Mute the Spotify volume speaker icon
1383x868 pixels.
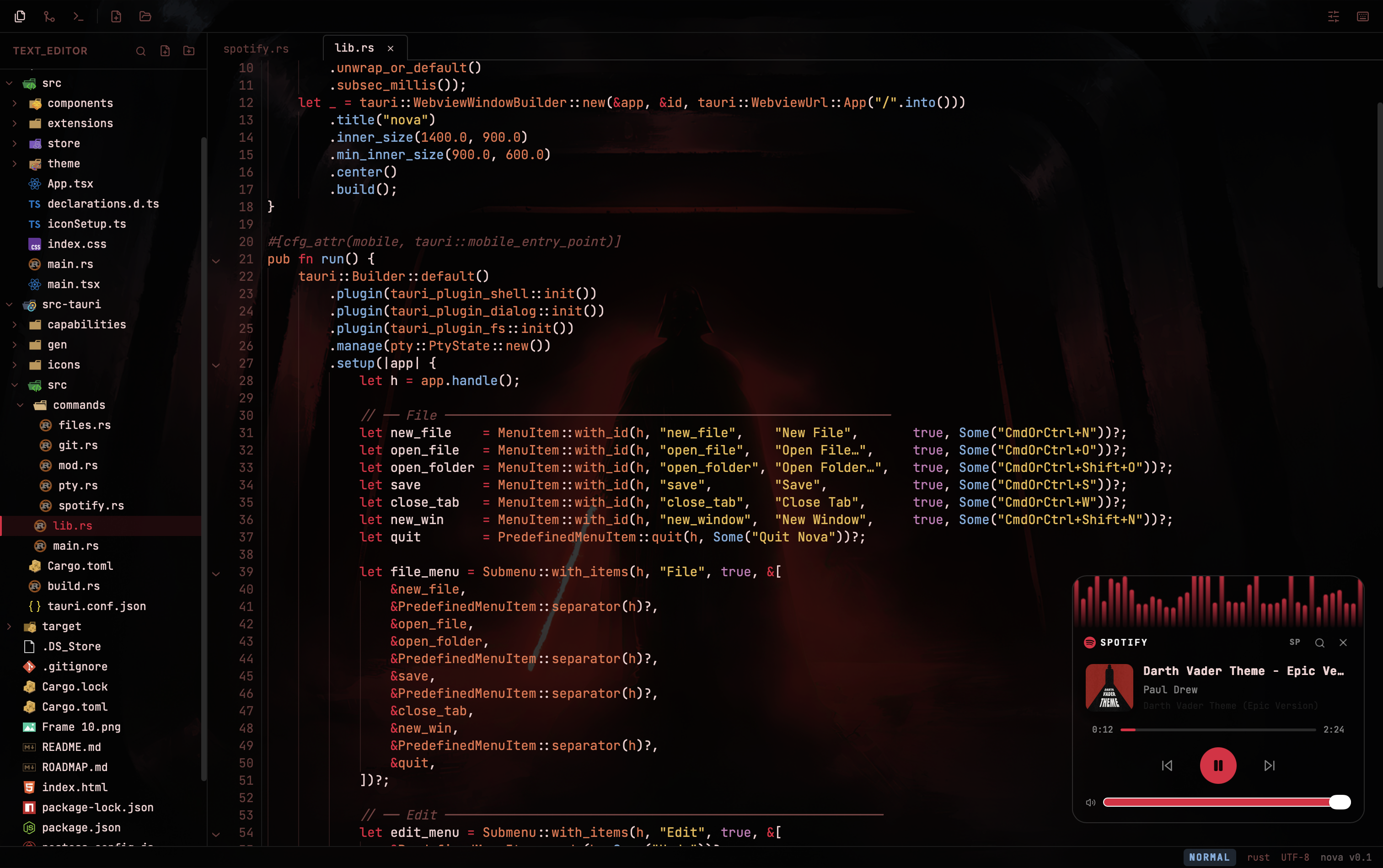click(x=1090, y=803)
